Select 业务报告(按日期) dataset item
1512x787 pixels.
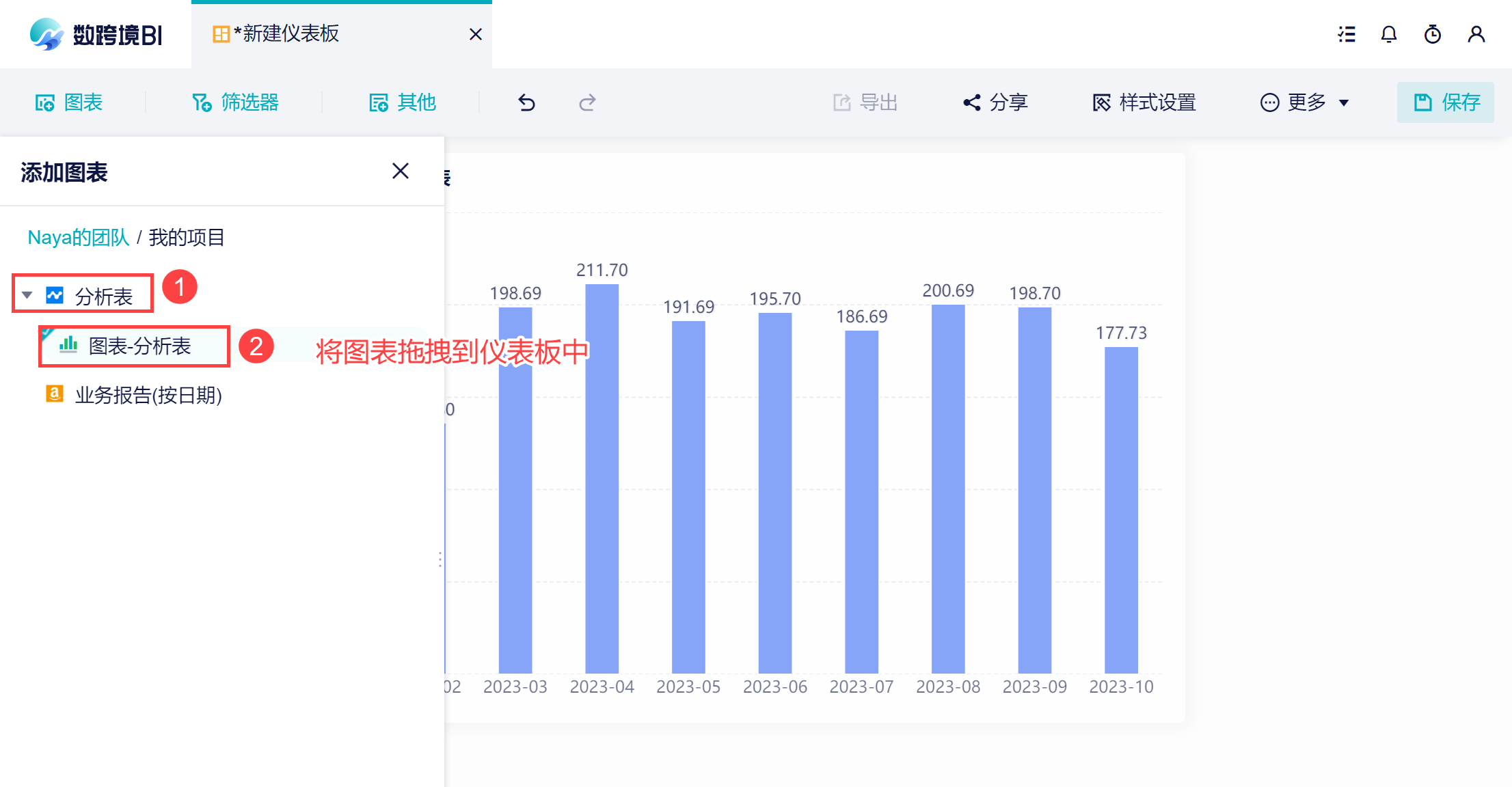pyautogui.click(x=148, y=395)
